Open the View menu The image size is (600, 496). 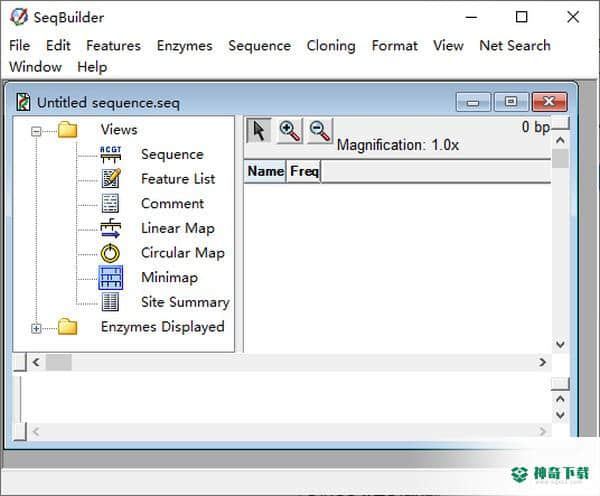(x=448, y=46)
